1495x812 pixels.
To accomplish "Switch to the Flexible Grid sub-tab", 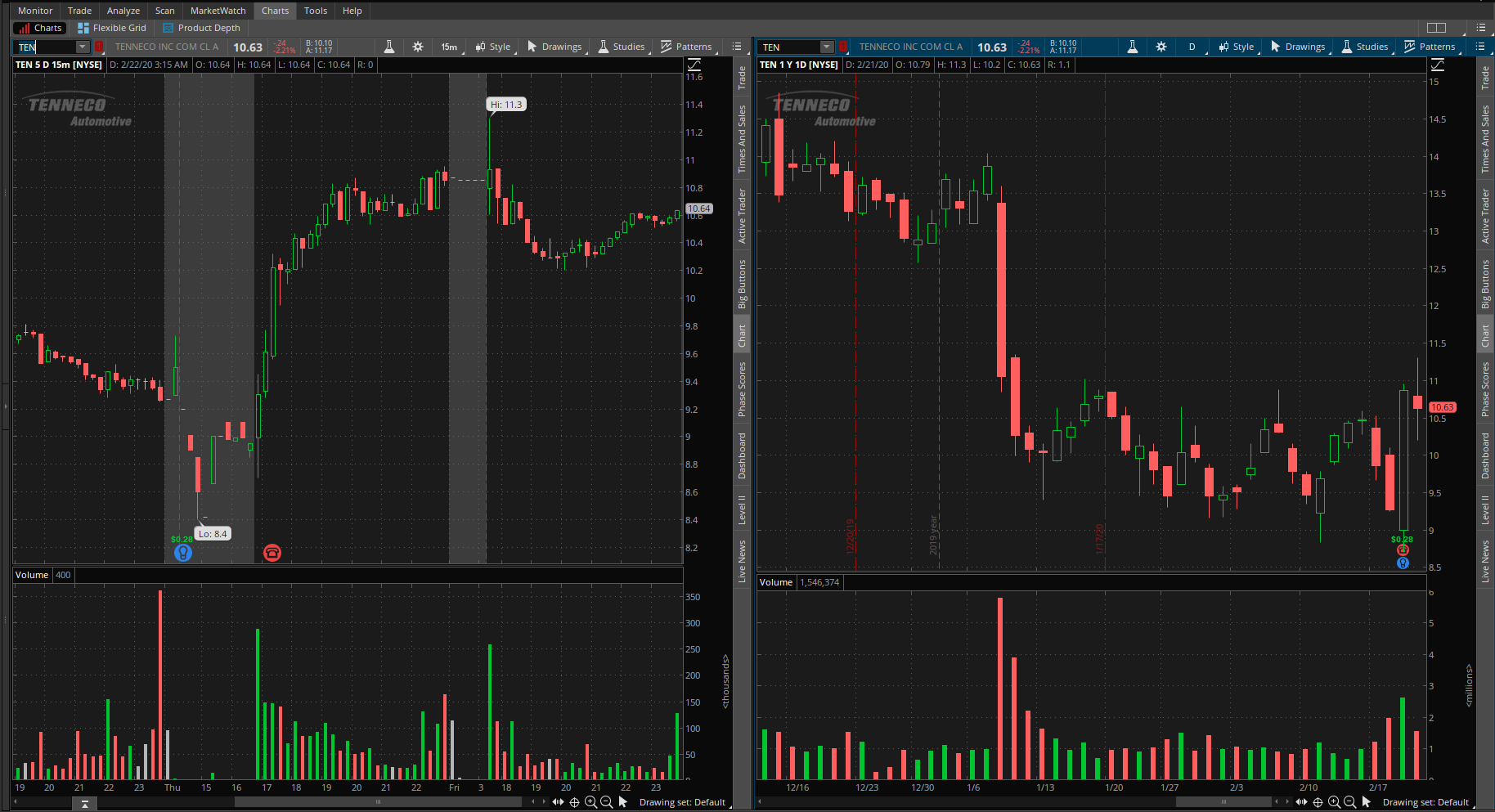I will [x=112, y=28].
